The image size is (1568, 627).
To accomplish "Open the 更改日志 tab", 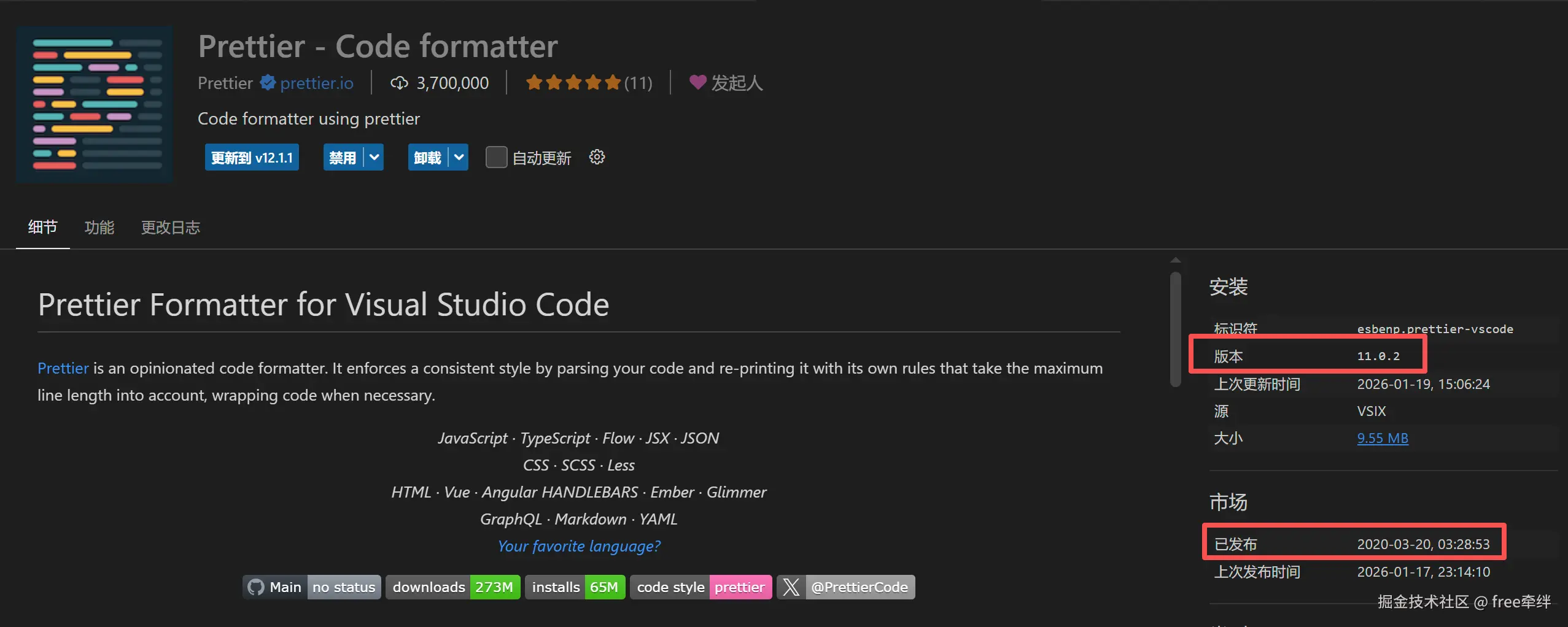I will 171,228.
